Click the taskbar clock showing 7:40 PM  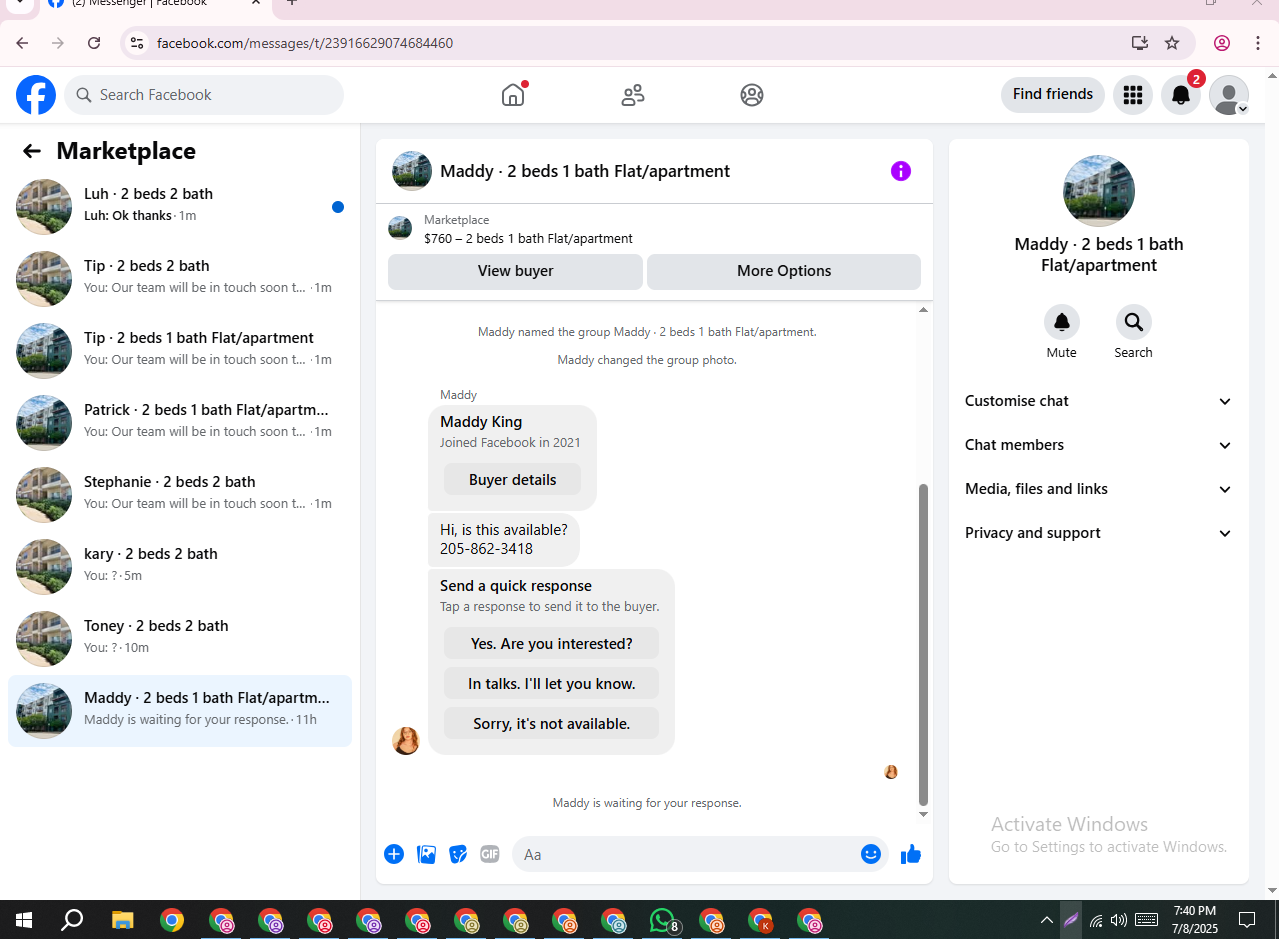click(1194, 920)
